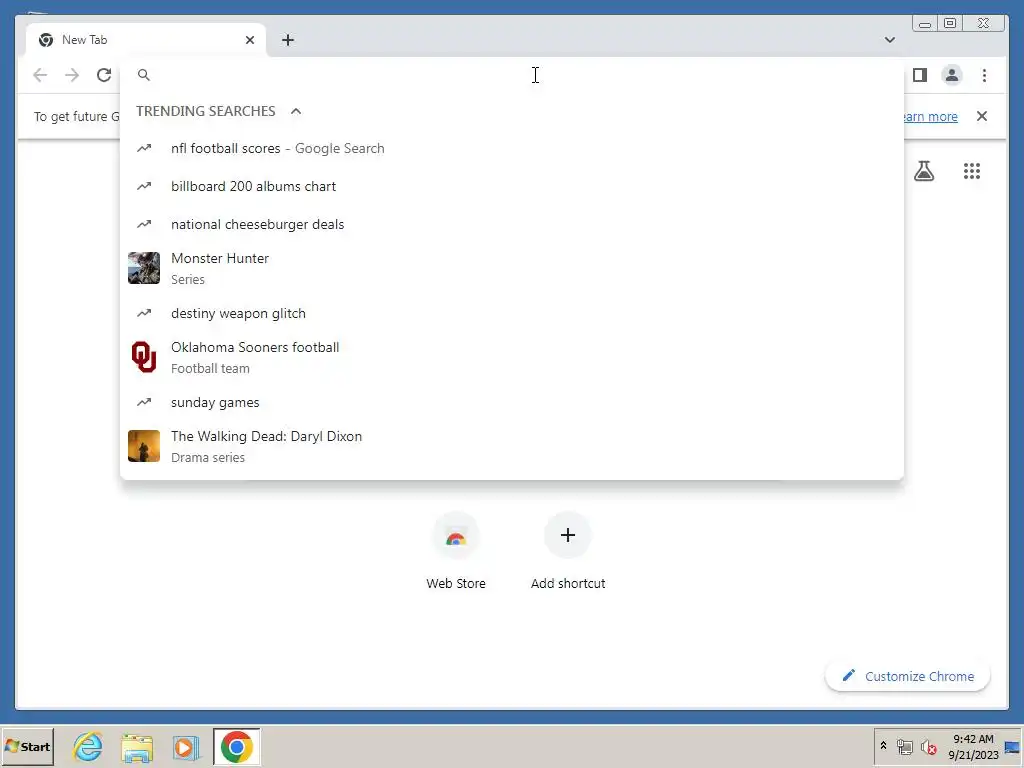Open the Windows Start menu
This screenshot has height=768, width=1024.
[27, 746]
